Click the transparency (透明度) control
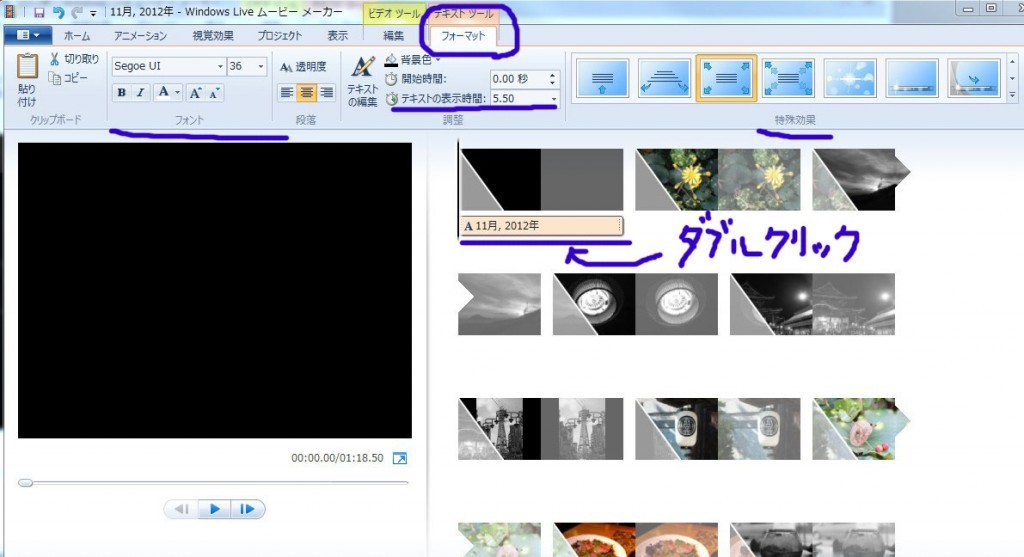The height and width of the screenshot is (557, 1024). [x=303, y=67]
